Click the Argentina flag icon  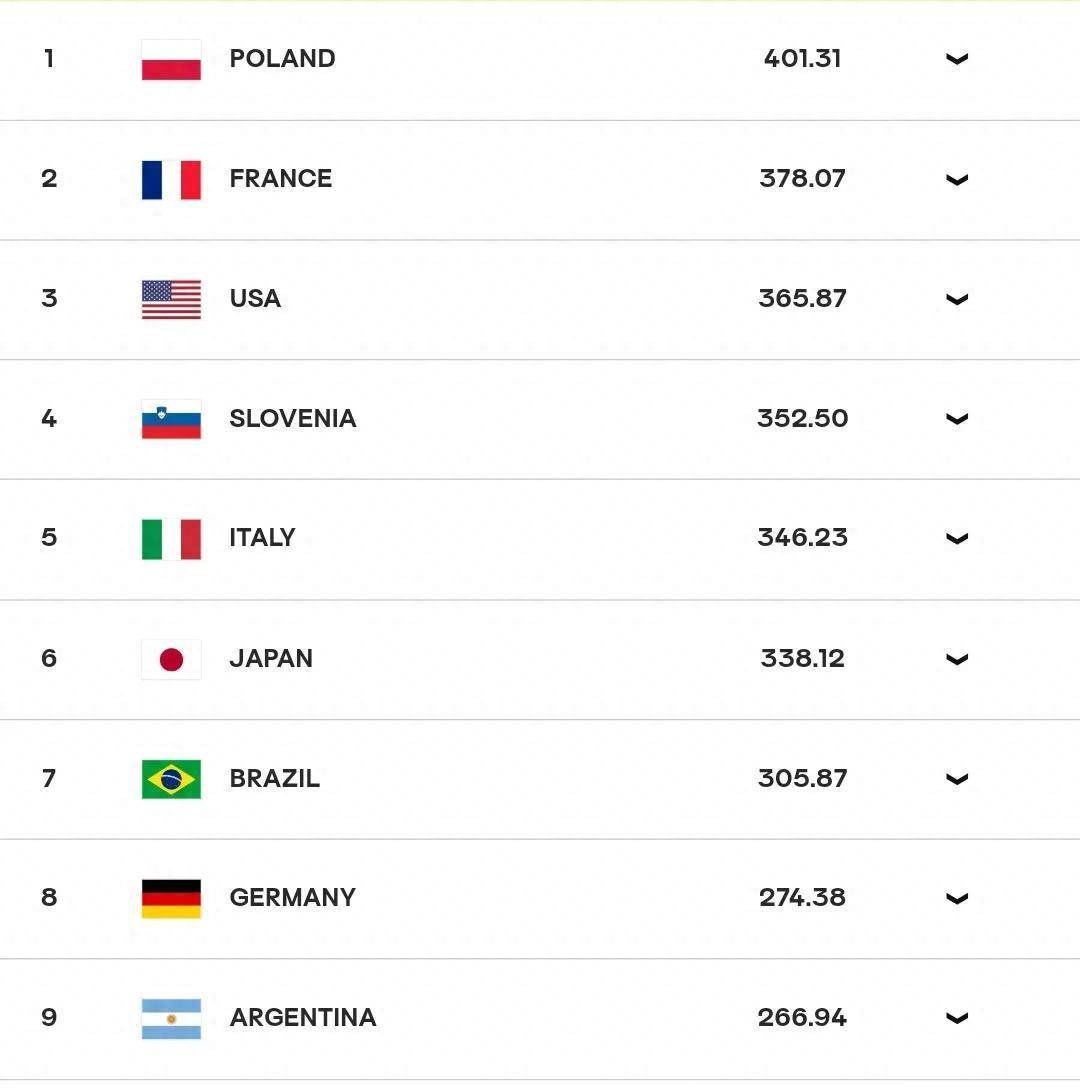point(171,1018)
